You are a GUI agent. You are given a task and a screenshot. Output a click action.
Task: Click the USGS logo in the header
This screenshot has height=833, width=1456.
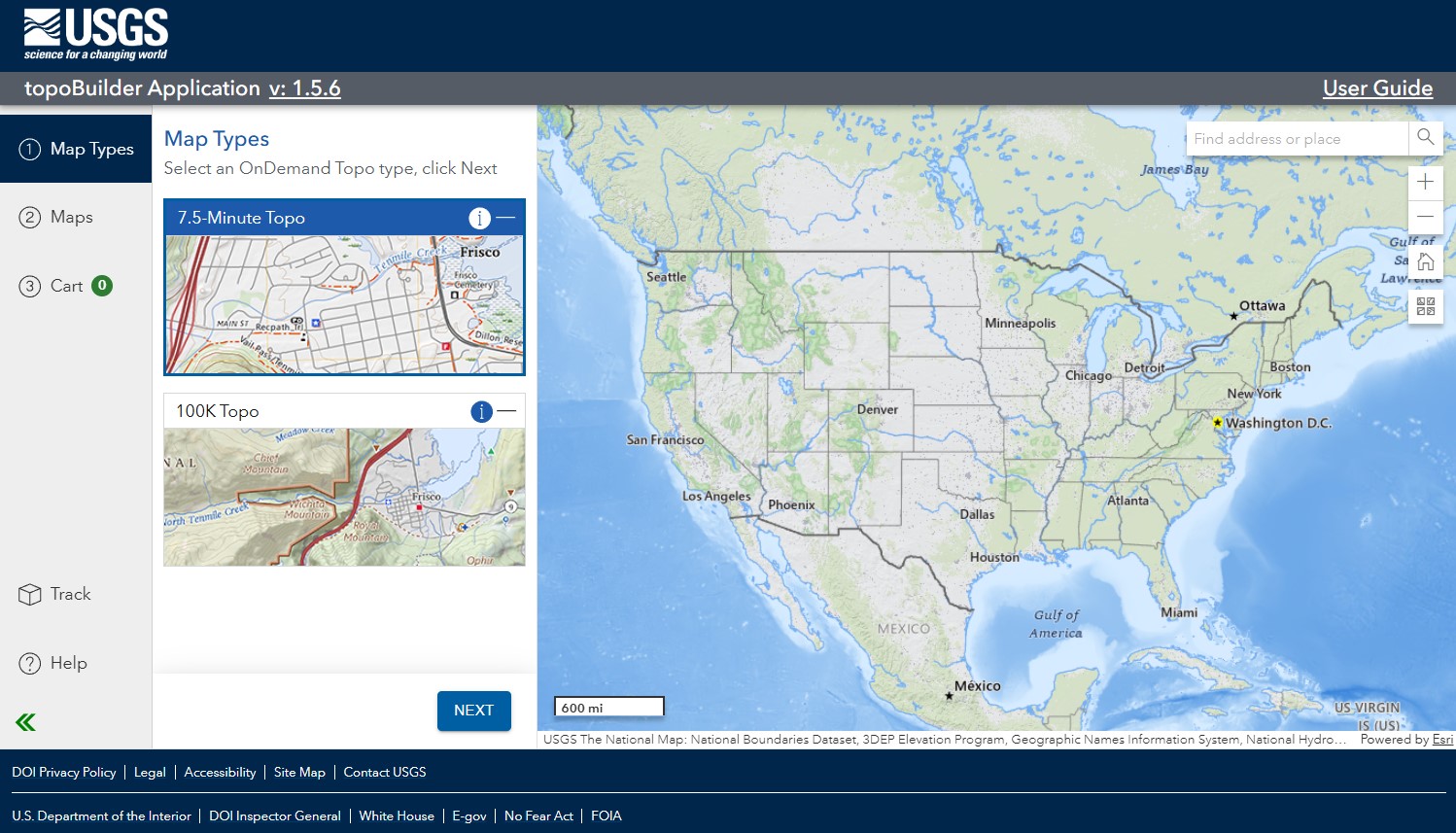tap(96, 34)
